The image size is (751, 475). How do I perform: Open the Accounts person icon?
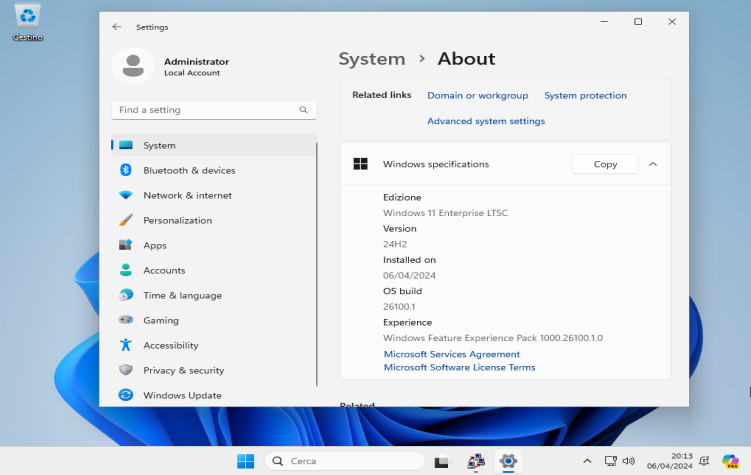point(125,270)
